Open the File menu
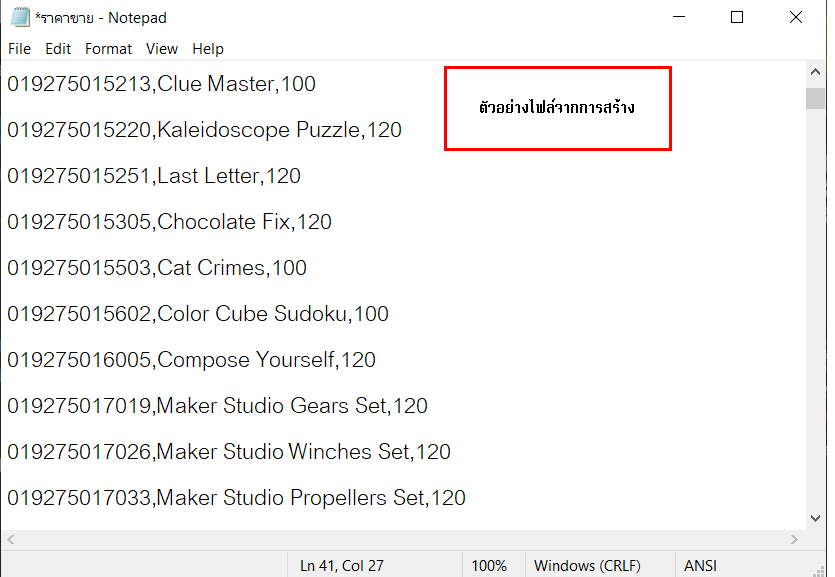835x577 pixels. tap(19, 49)
